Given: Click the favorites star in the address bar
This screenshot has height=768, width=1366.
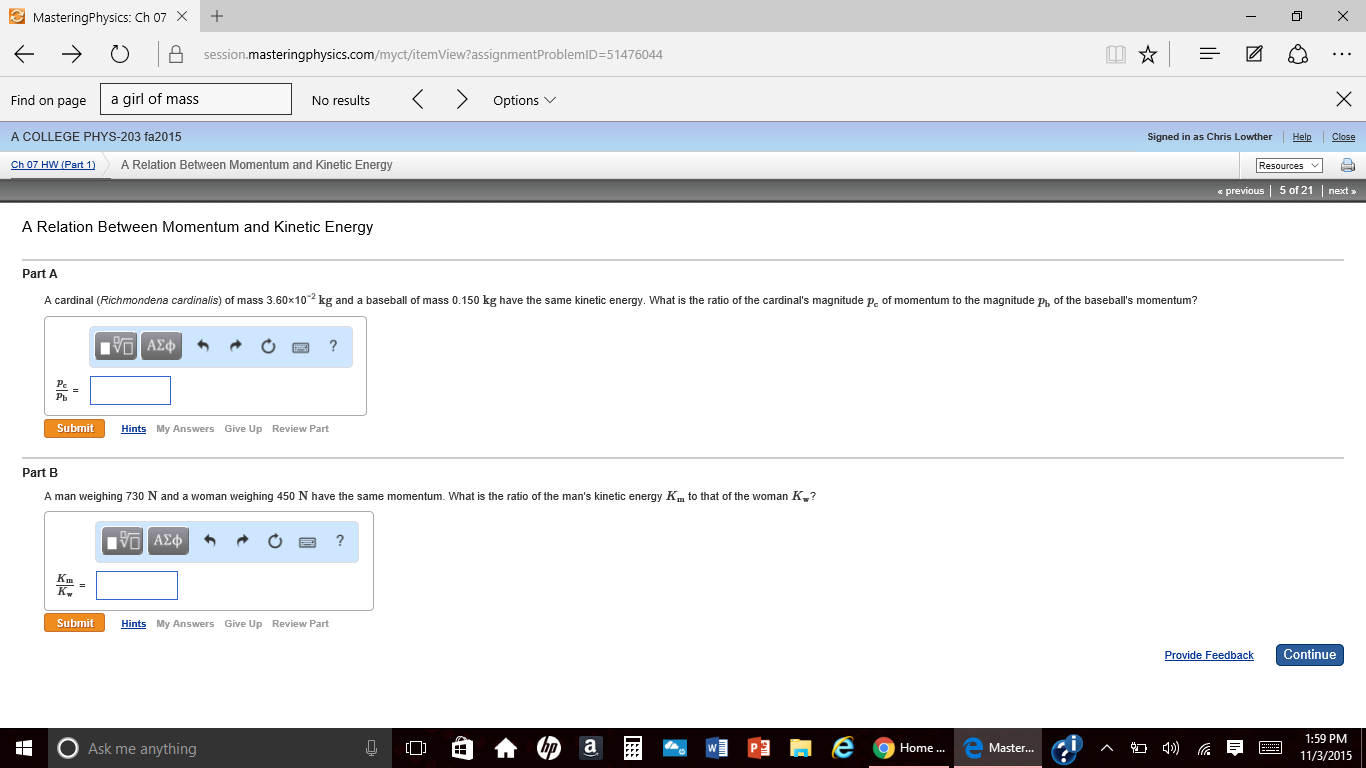Looking at the screenshot, I should (x=1148, y=54).
